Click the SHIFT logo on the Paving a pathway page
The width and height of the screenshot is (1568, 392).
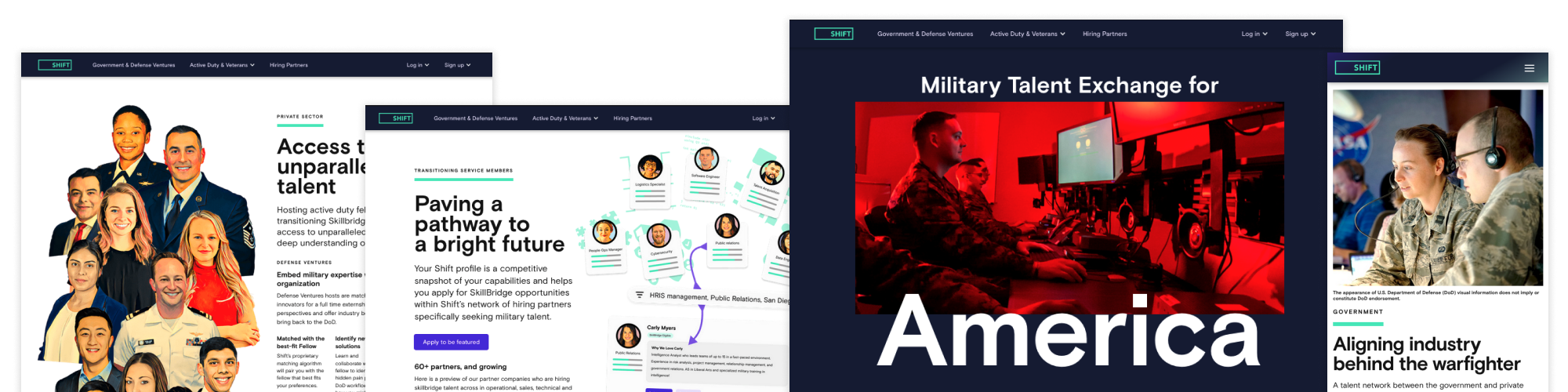coord(395,118)
